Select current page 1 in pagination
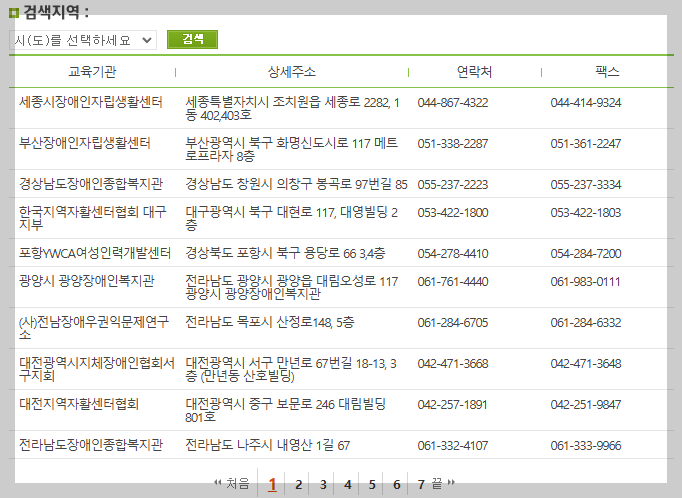 click(x=272, y=485)
